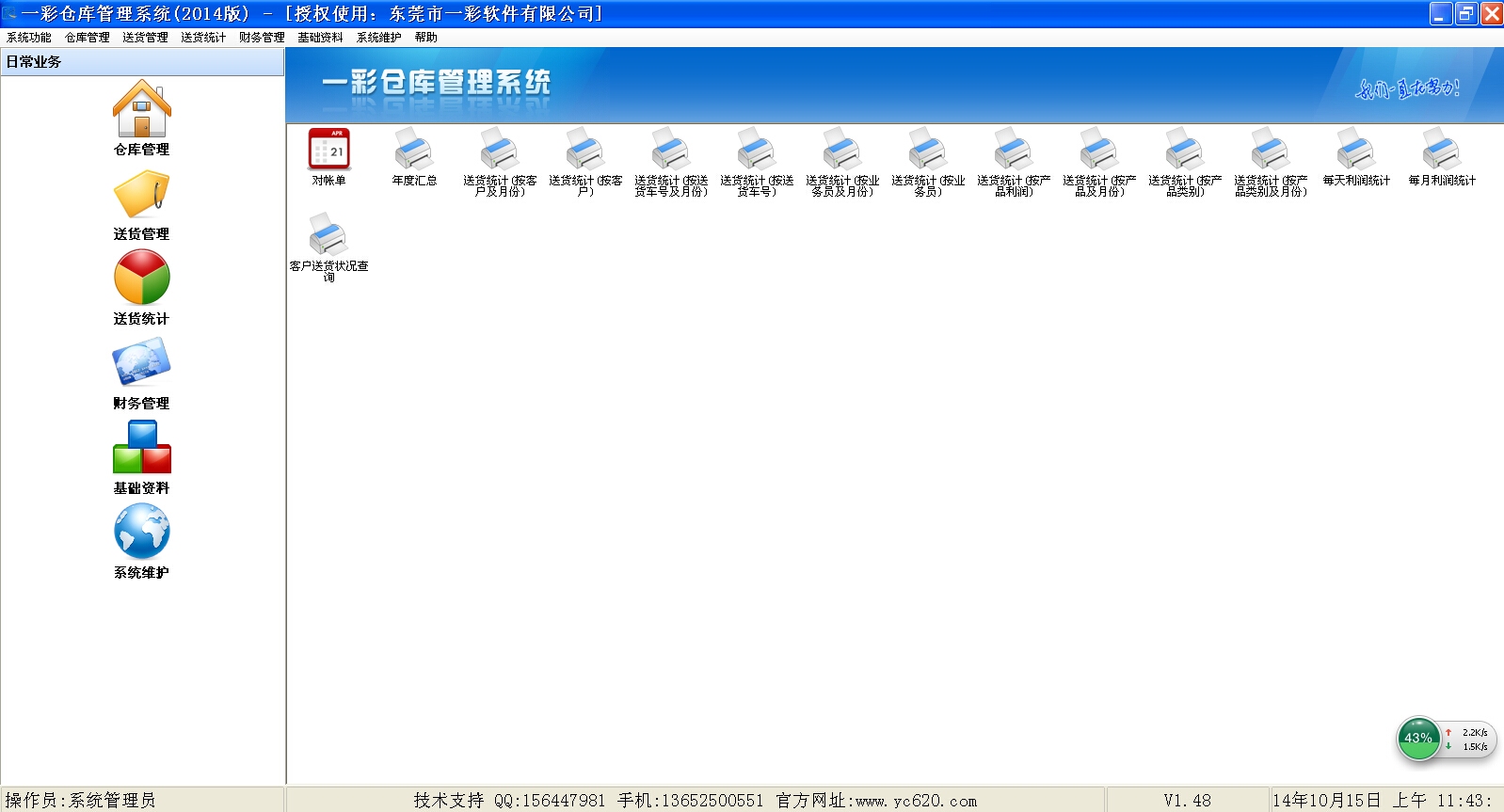Open 送货统计(按客户及月份) report icon
Screen dimensions: 1504x812
tap(500, 150)
